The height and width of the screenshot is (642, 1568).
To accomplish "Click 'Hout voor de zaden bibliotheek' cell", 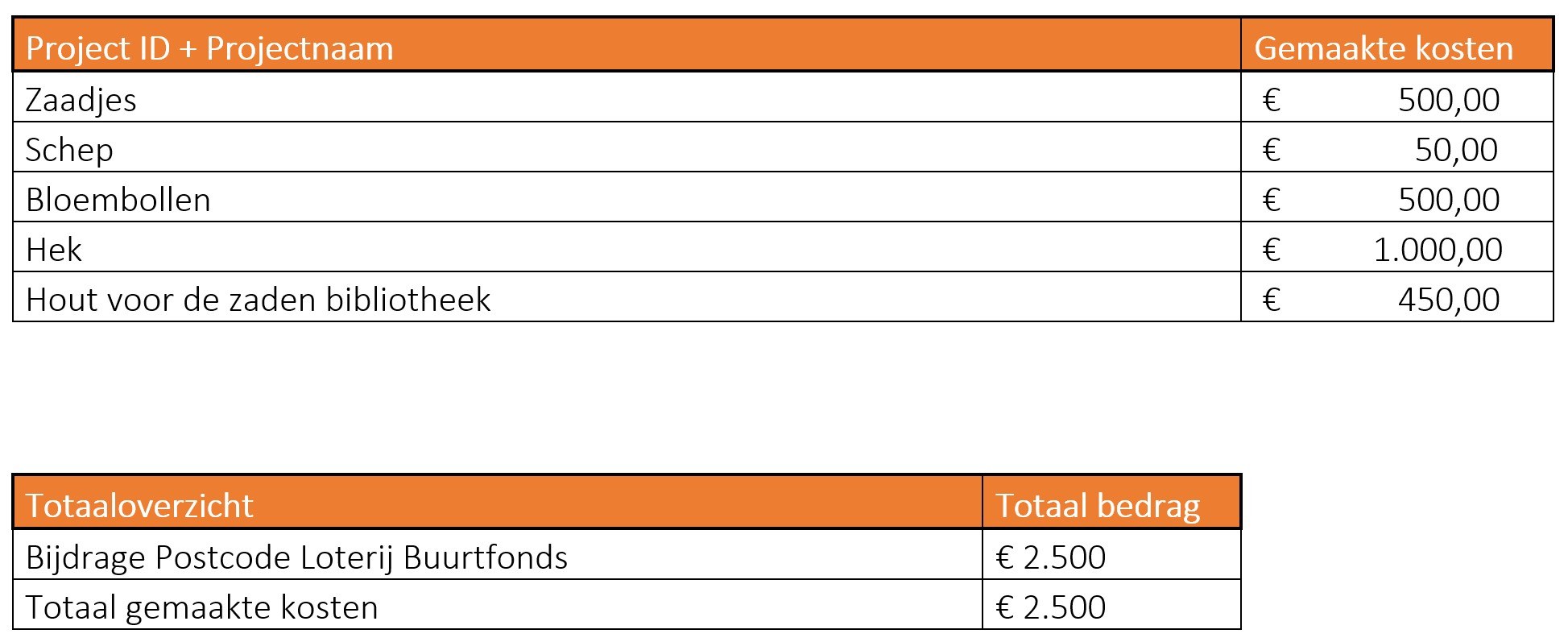I will tap(258, 300).
